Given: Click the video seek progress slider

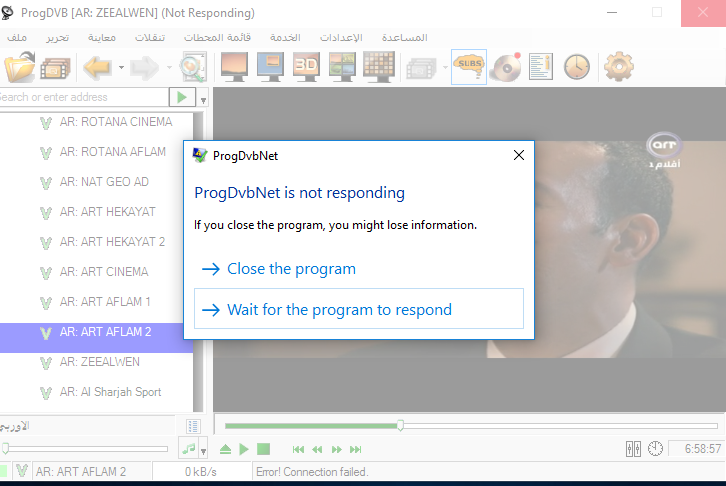Looking at the screenshot, I should 470,426.
